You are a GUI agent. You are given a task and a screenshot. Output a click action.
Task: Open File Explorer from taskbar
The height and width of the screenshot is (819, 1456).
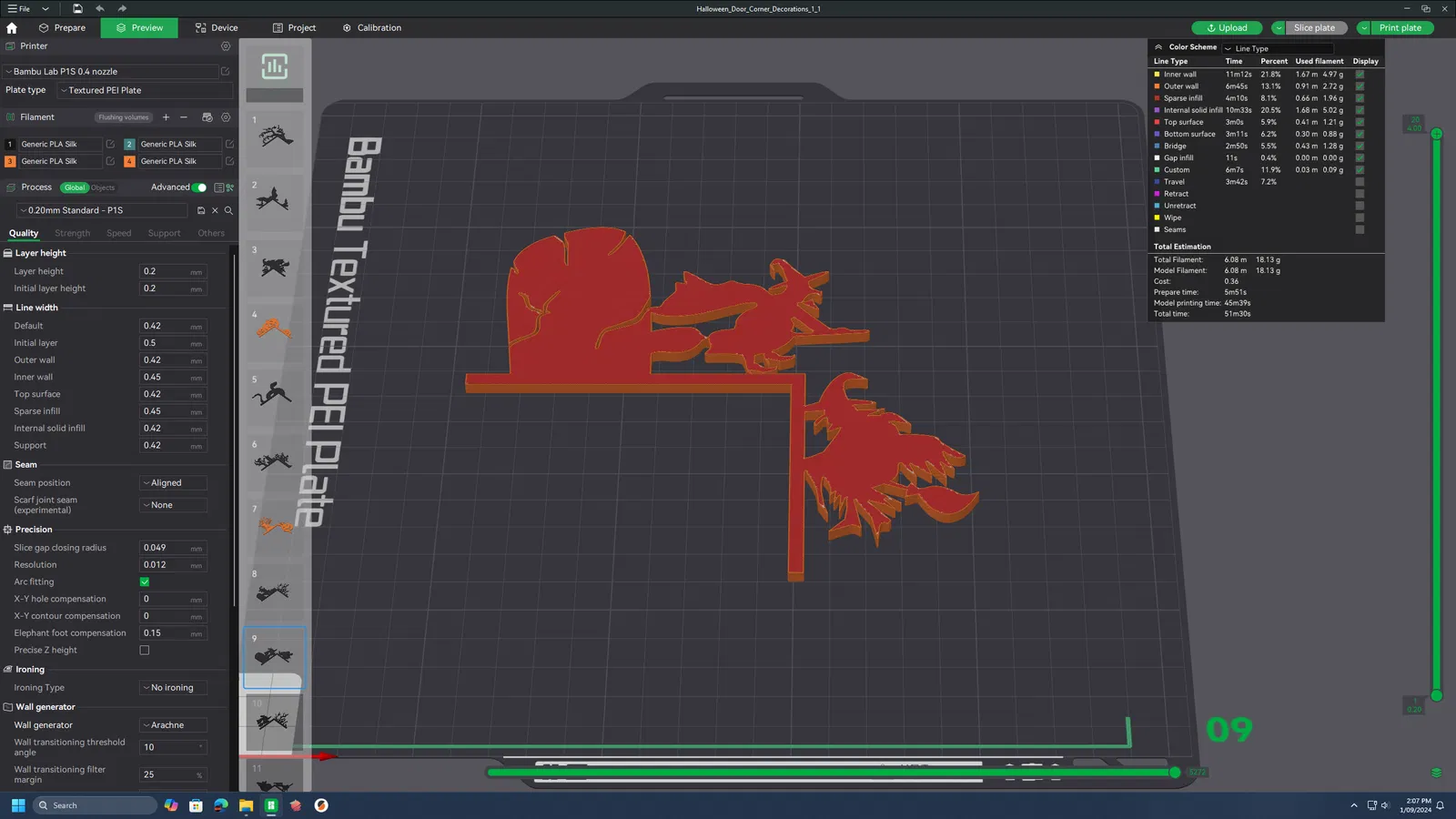click(x=246, y=805)
